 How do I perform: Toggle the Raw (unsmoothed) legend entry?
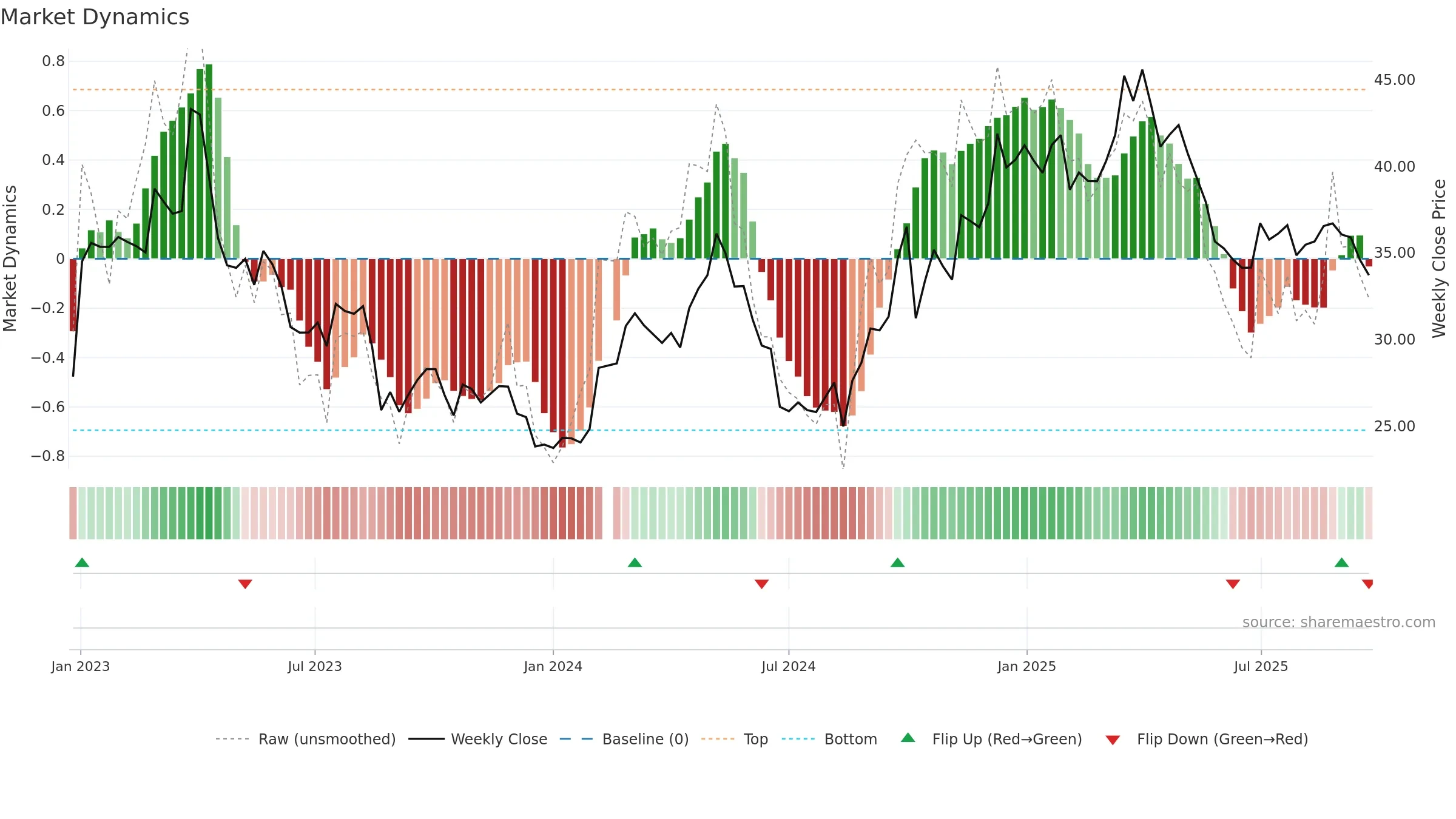[305, 739]
